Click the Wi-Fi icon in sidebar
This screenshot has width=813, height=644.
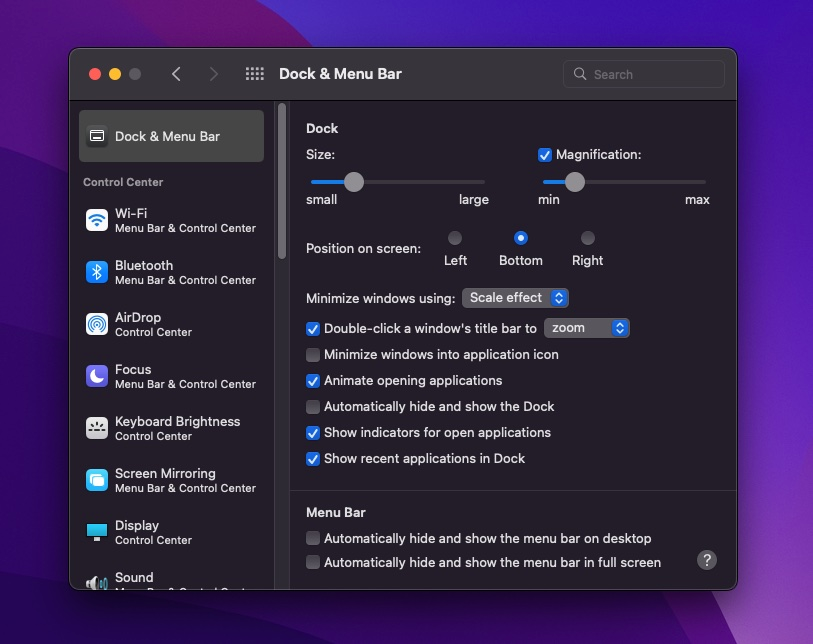97,220
